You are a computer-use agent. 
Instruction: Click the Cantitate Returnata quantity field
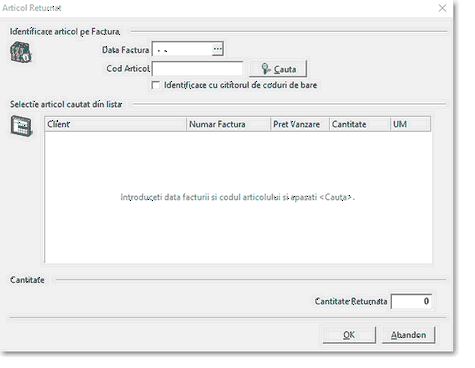pyautogui.click(x=411, y=301)
